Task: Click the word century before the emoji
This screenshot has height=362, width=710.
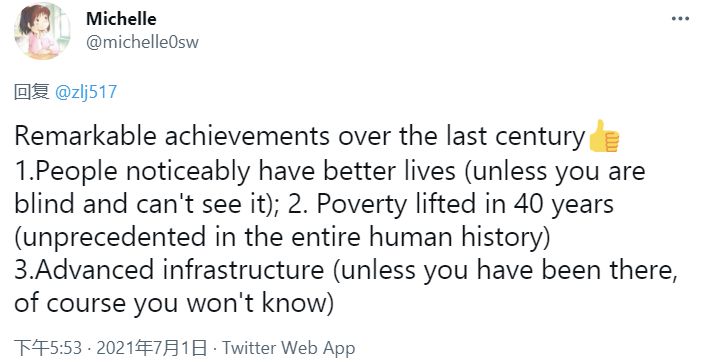Action: point(540,138)
